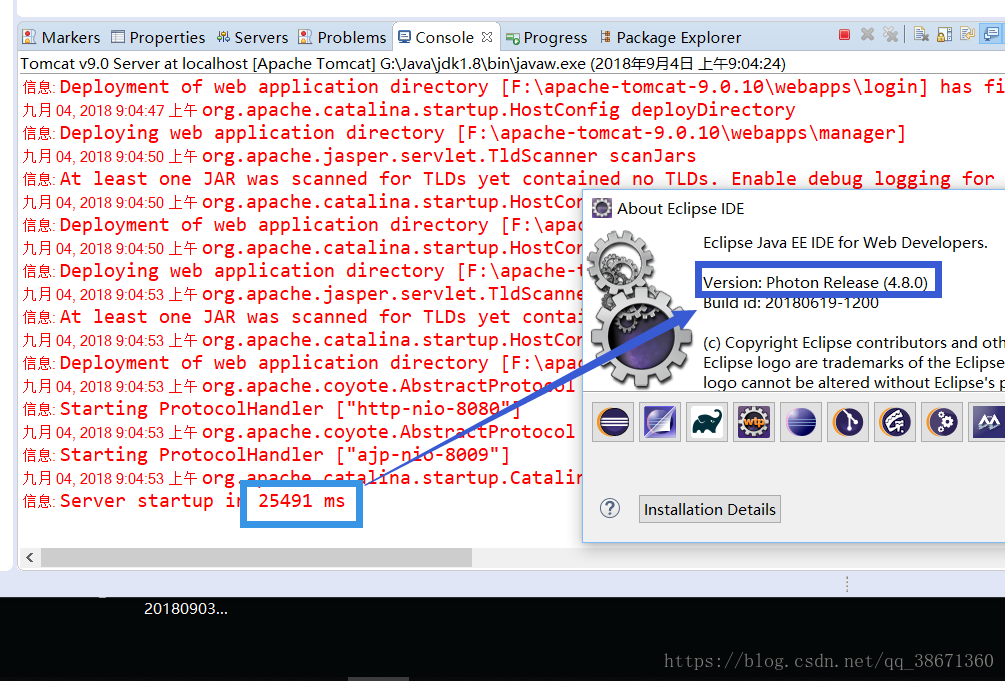
Task: Click the Properties tab icon
Action: pyautogui.click(x=118, y=37)
